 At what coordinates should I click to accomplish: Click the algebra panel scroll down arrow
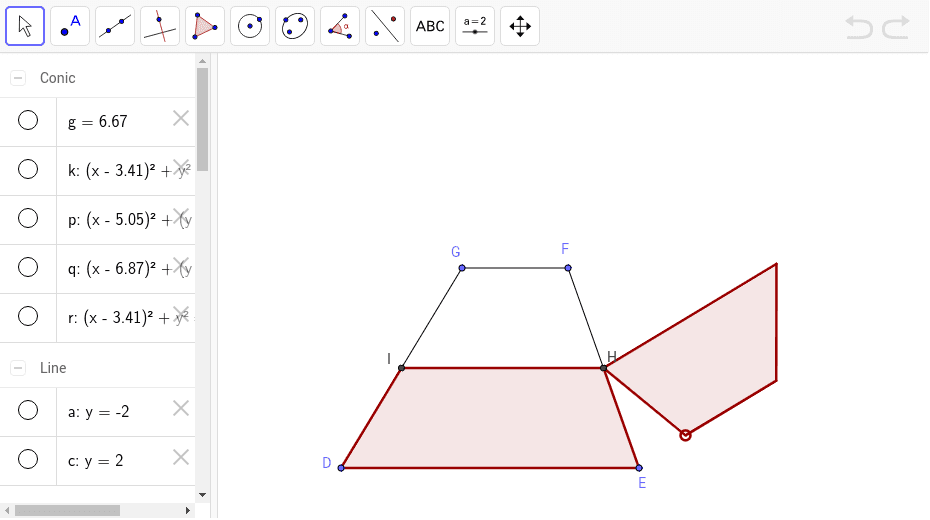point(202,495)
